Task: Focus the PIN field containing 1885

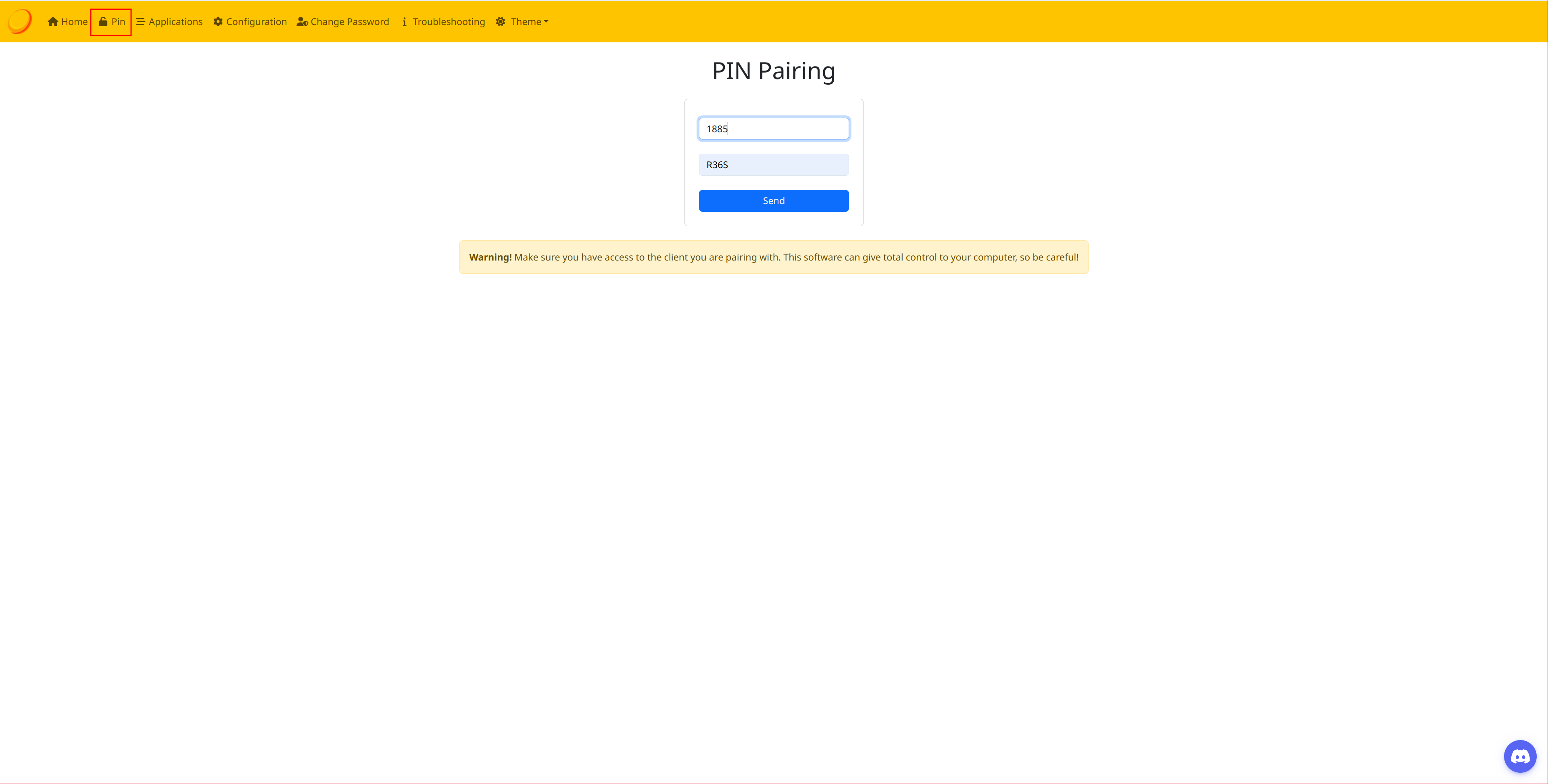Action: [774, 129]
